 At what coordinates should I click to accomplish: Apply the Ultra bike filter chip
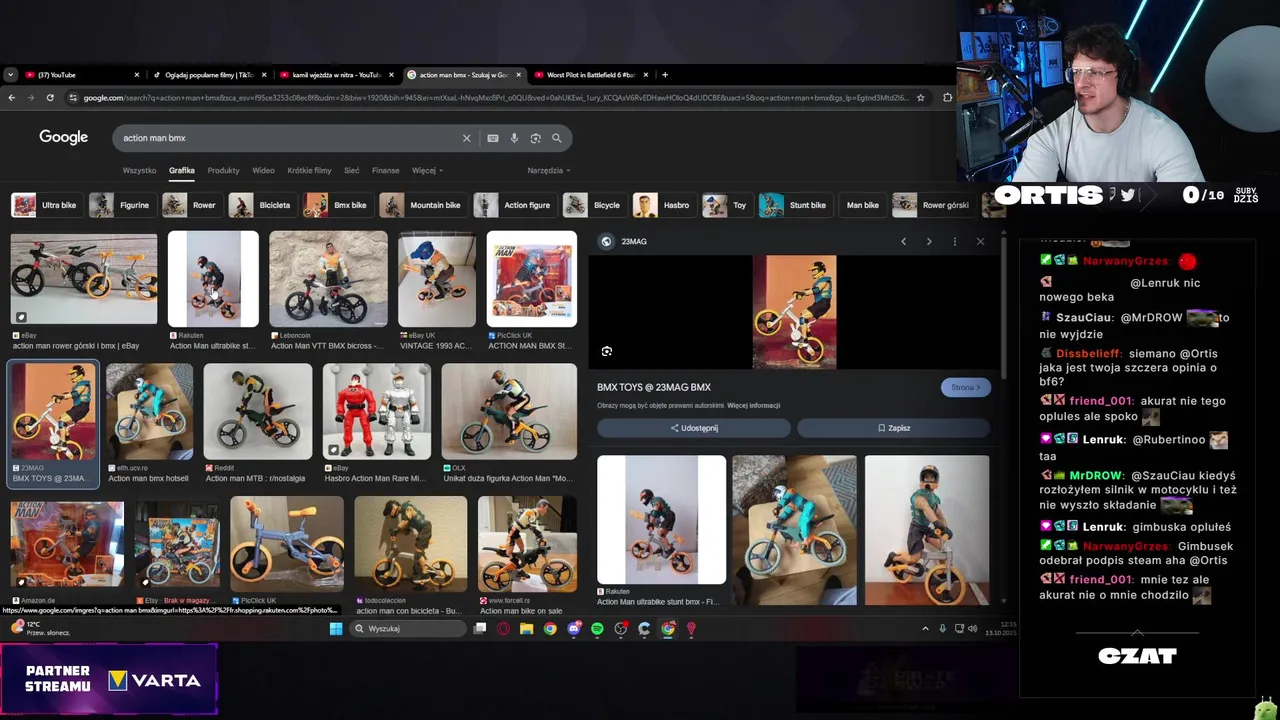[x=45, y=205]
